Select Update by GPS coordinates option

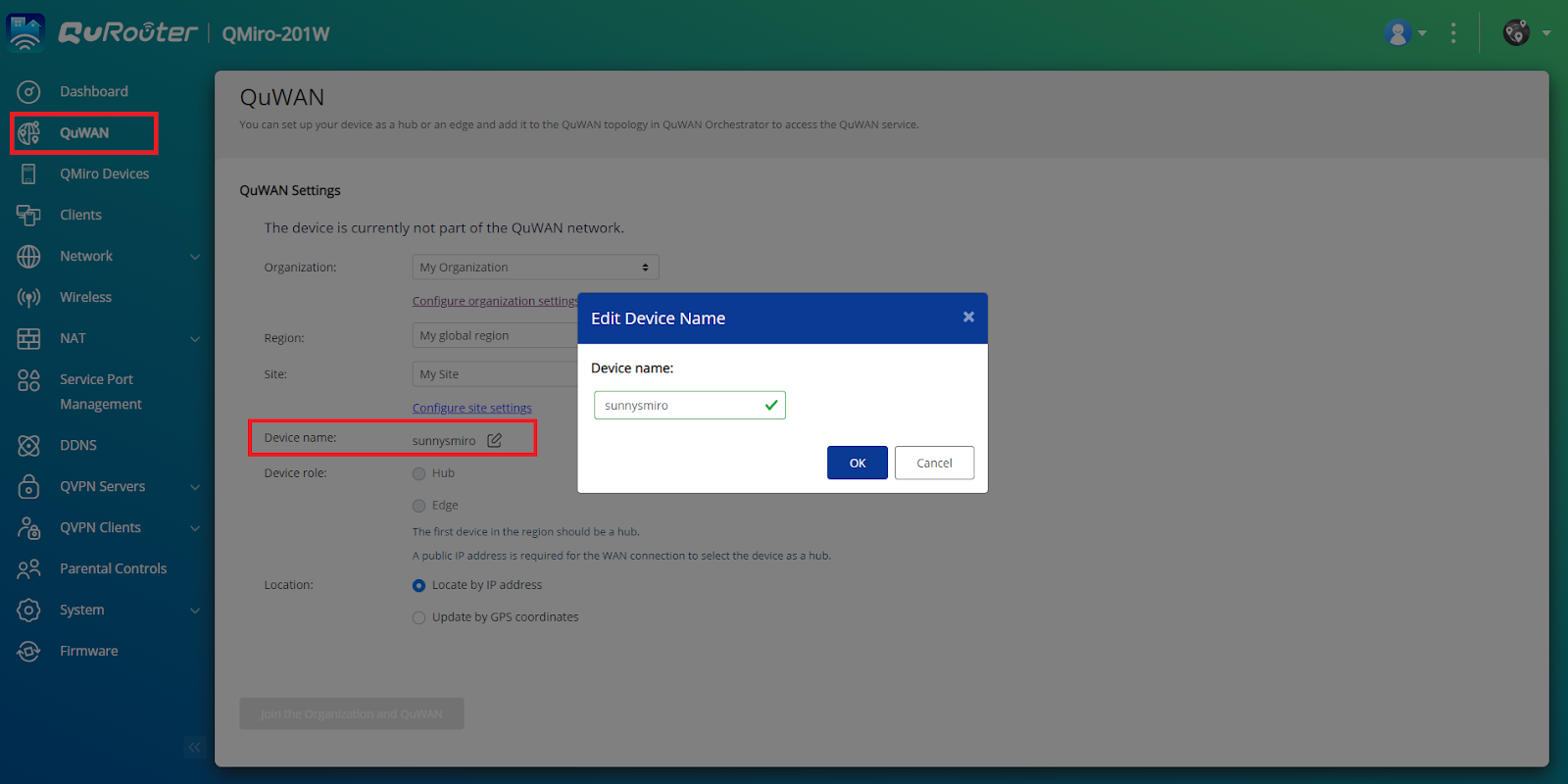click(419, 618)
